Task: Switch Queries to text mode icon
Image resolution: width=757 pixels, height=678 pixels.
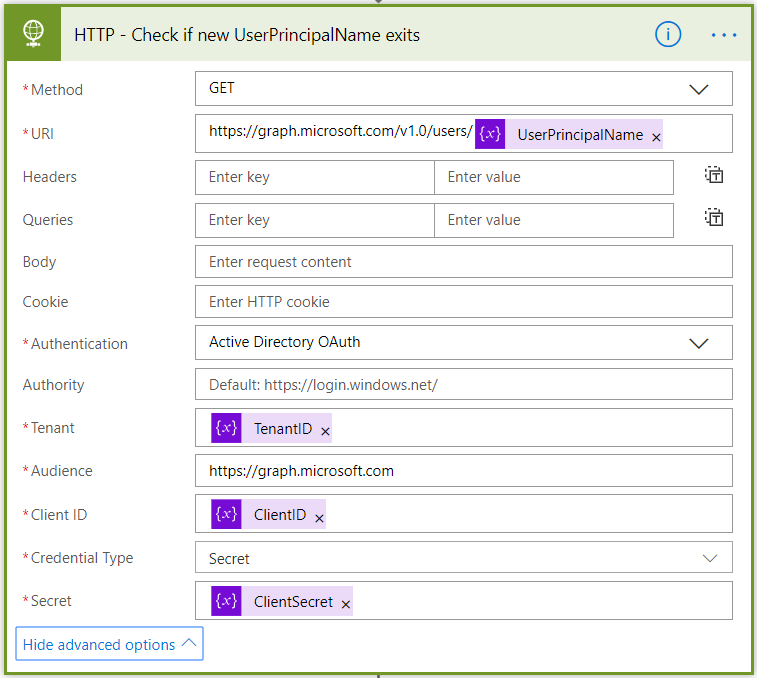Action: 713,218
